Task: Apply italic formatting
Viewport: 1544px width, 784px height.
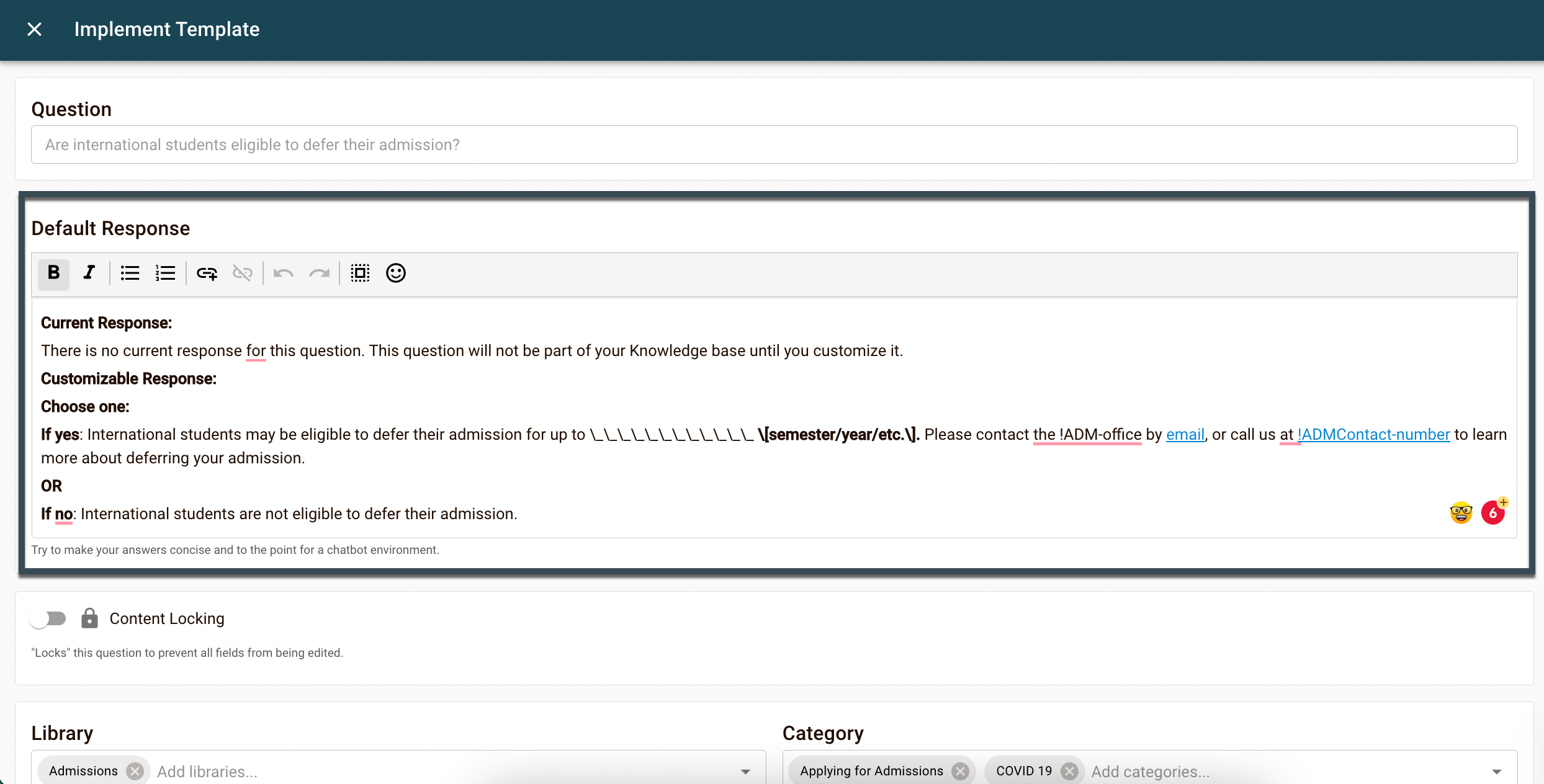Action: (x=89, y=273)
